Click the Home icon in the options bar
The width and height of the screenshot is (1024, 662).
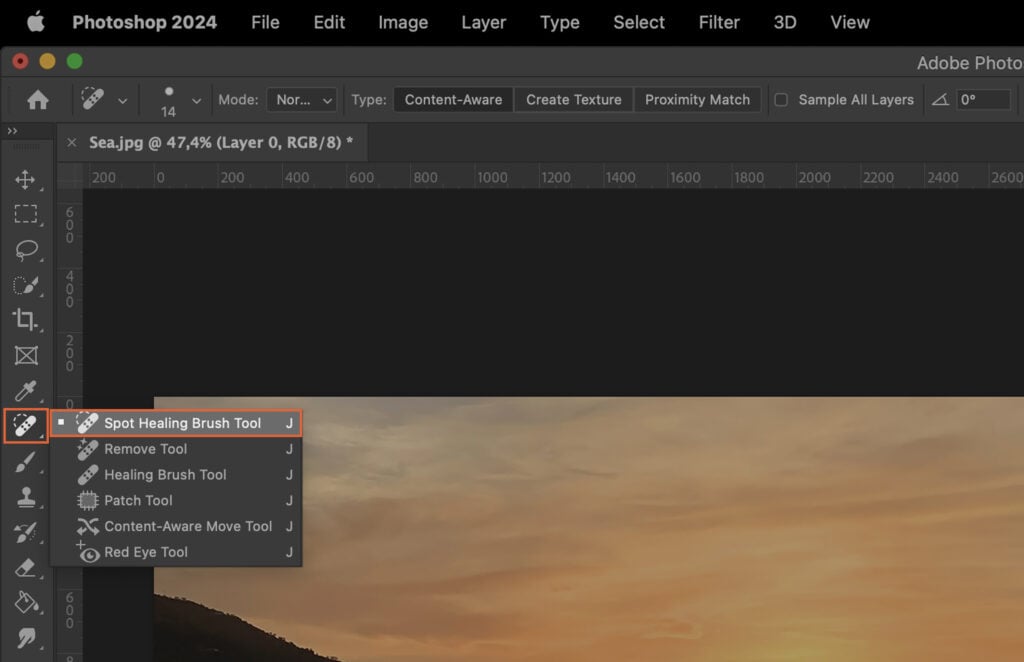coord(39,100)
